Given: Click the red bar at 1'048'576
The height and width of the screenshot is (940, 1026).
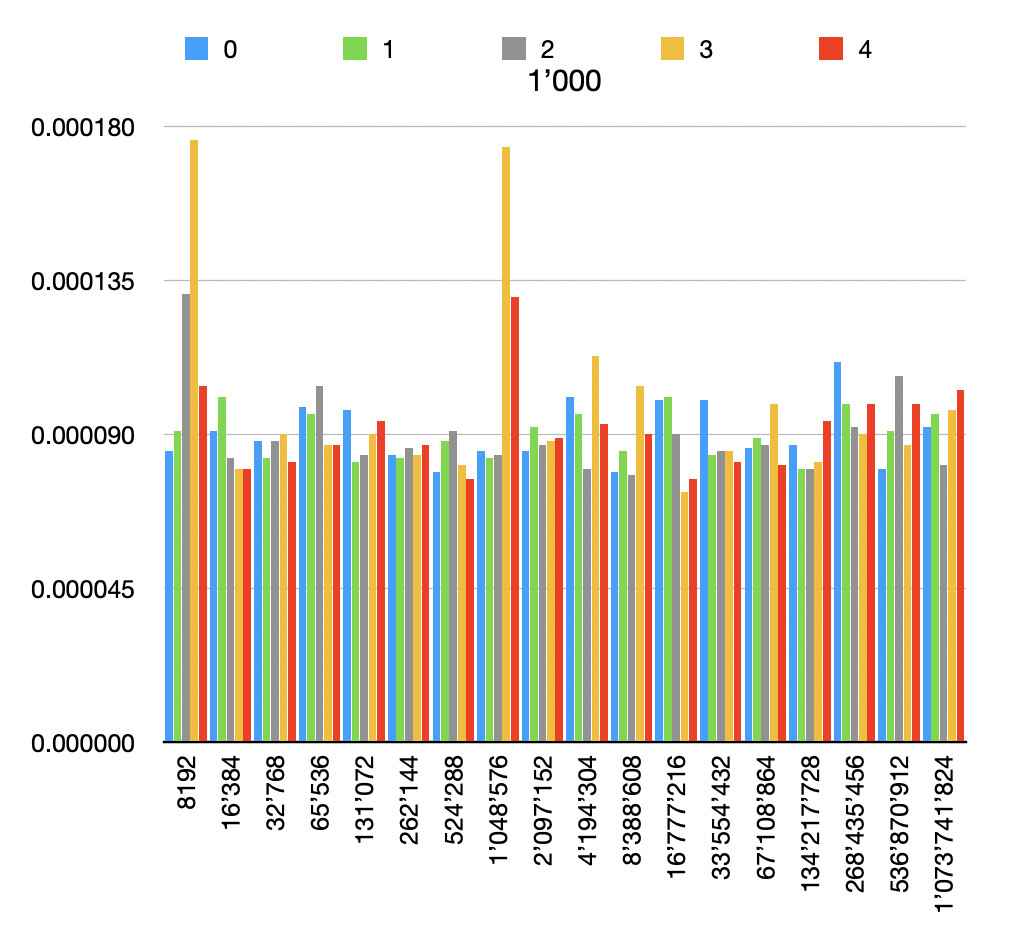Looking at the screenshot, I should pyautogui.click(x=515, y=519).
